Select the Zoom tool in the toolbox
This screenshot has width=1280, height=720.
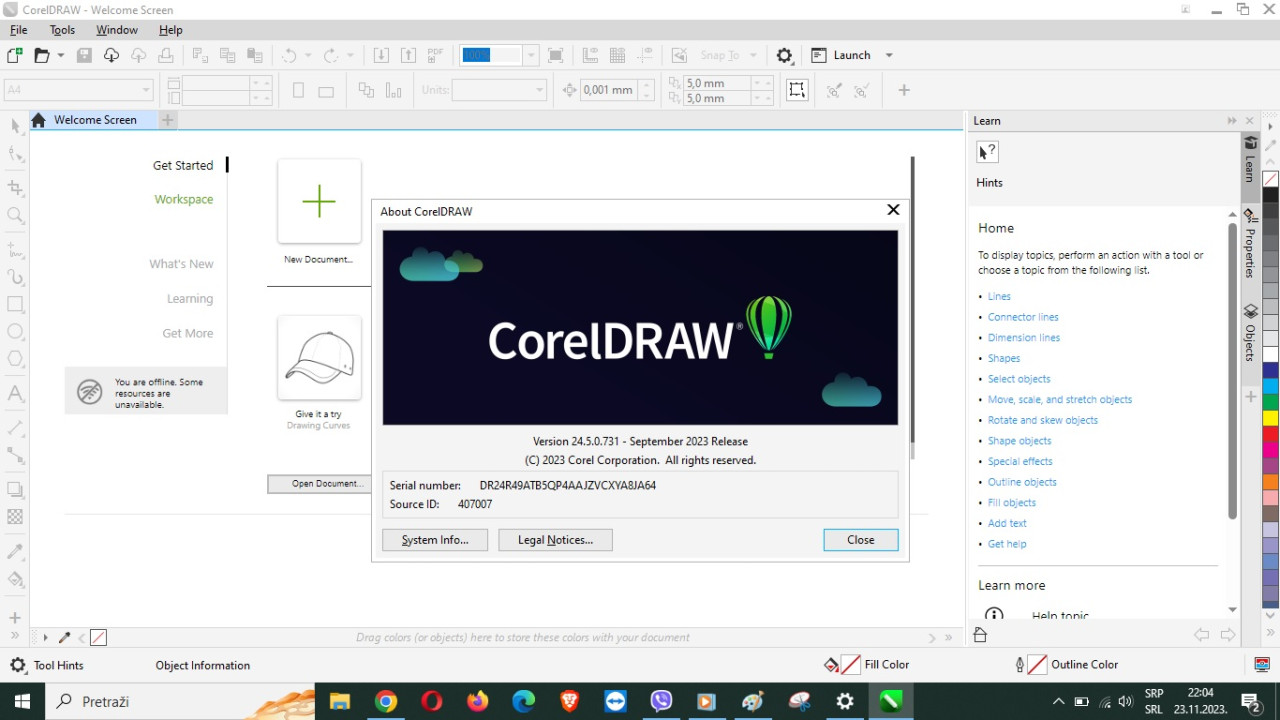[15, 215]
